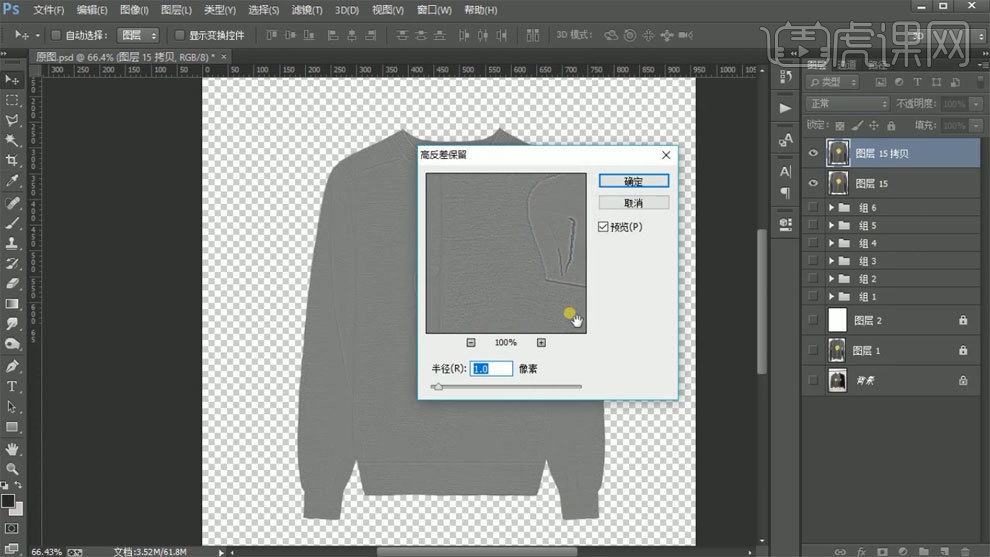Image resolution: width=990 pixels, height=557 pixels.
Task: Select the Hand tool
Action: point(12,448)
